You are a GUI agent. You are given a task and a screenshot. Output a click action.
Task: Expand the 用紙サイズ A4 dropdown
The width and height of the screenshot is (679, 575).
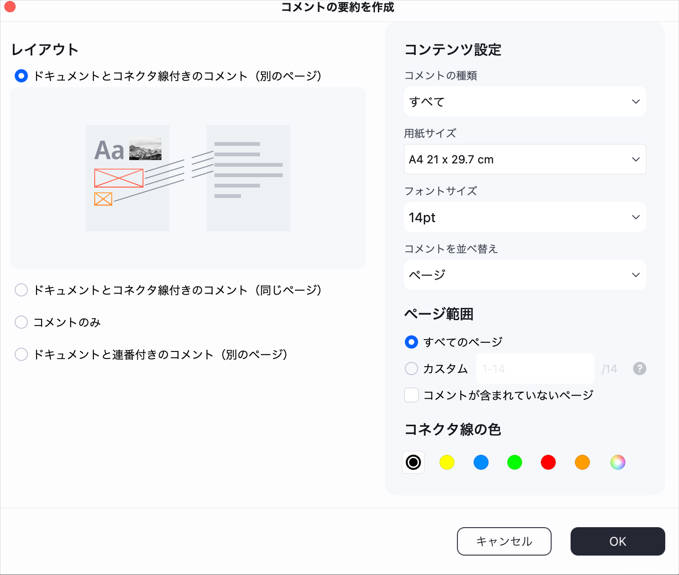524,159
